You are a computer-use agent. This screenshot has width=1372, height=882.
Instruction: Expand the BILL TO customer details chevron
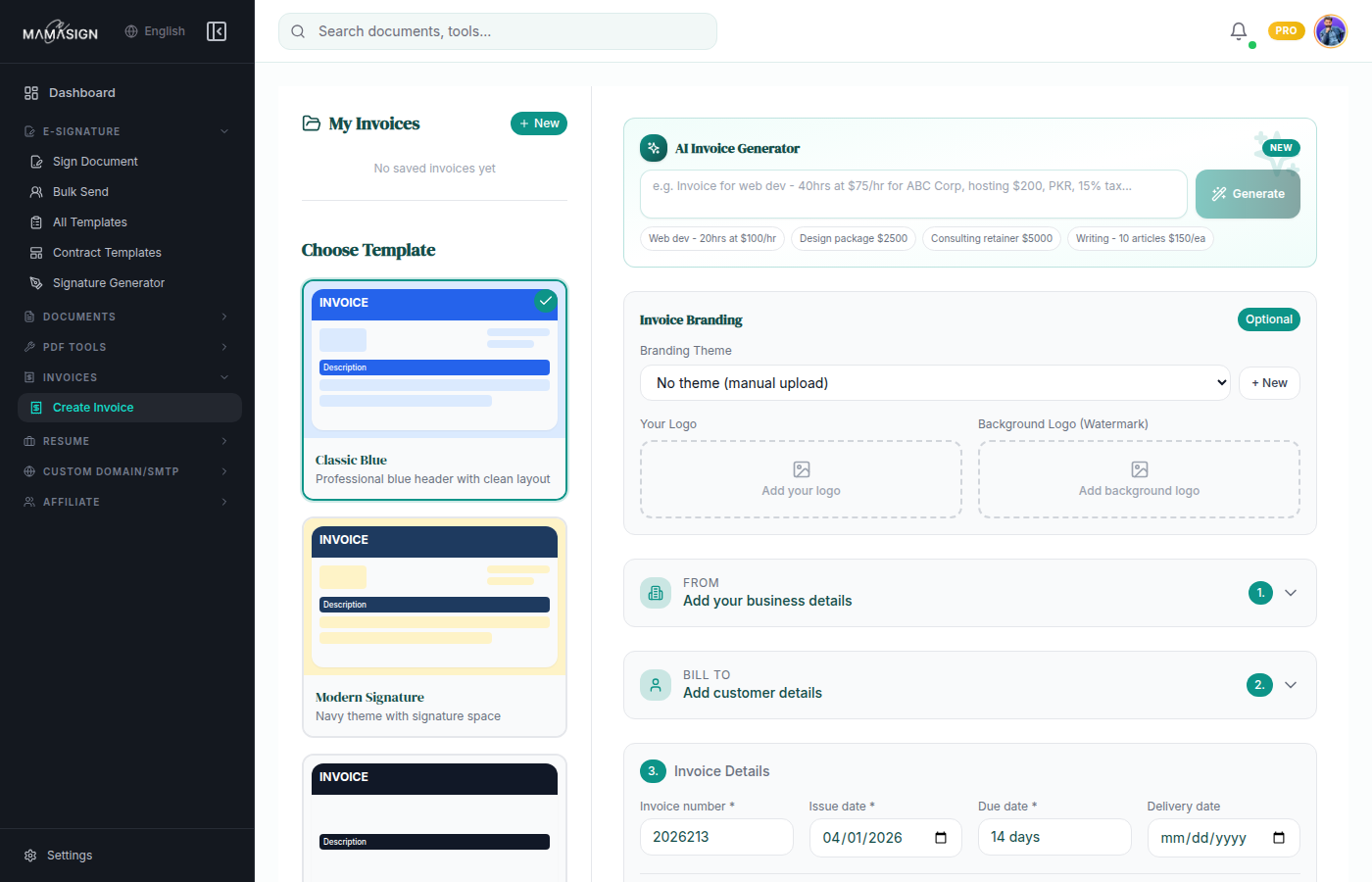coord(1291,685)
